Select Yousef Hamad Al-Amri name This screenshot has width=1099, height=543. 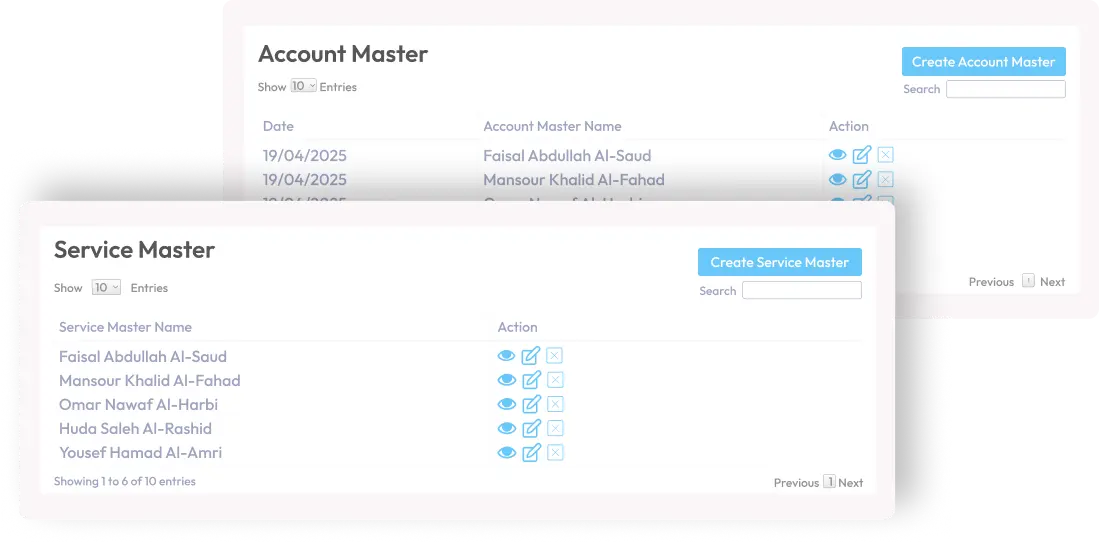click(140, 453)
